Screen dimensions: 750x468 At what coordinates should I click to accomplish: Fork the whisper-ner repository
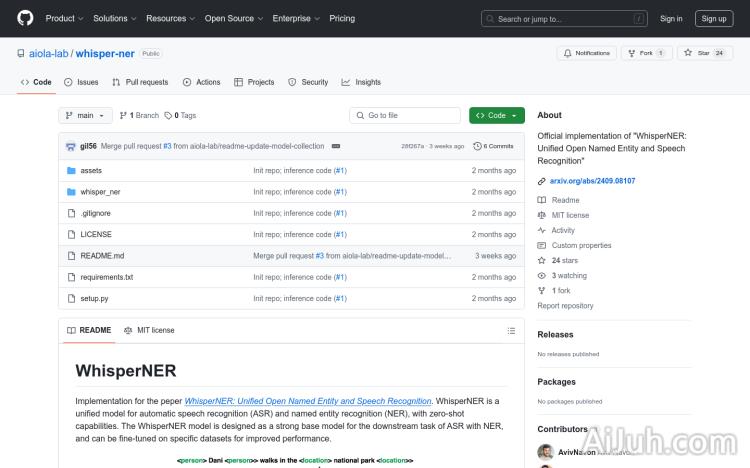646,53
